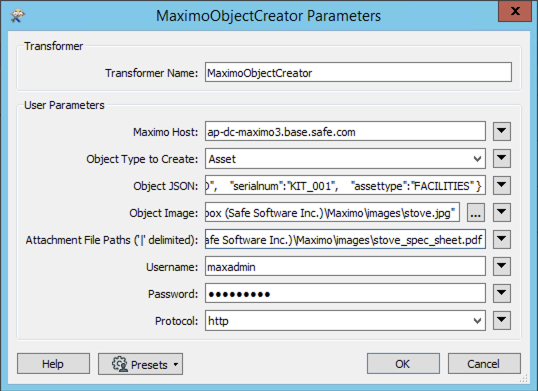Viewport: 538px width, 391px height.
Task: Open the Presets gear button
Action: (x=140, y=364)
